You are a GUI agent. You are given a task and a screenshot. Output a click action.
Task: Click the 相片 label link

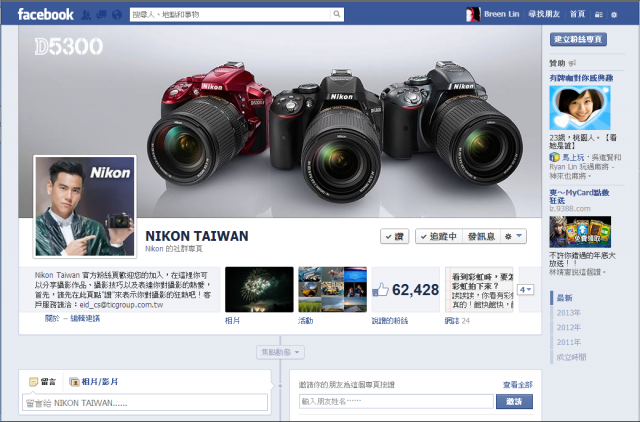232,321
